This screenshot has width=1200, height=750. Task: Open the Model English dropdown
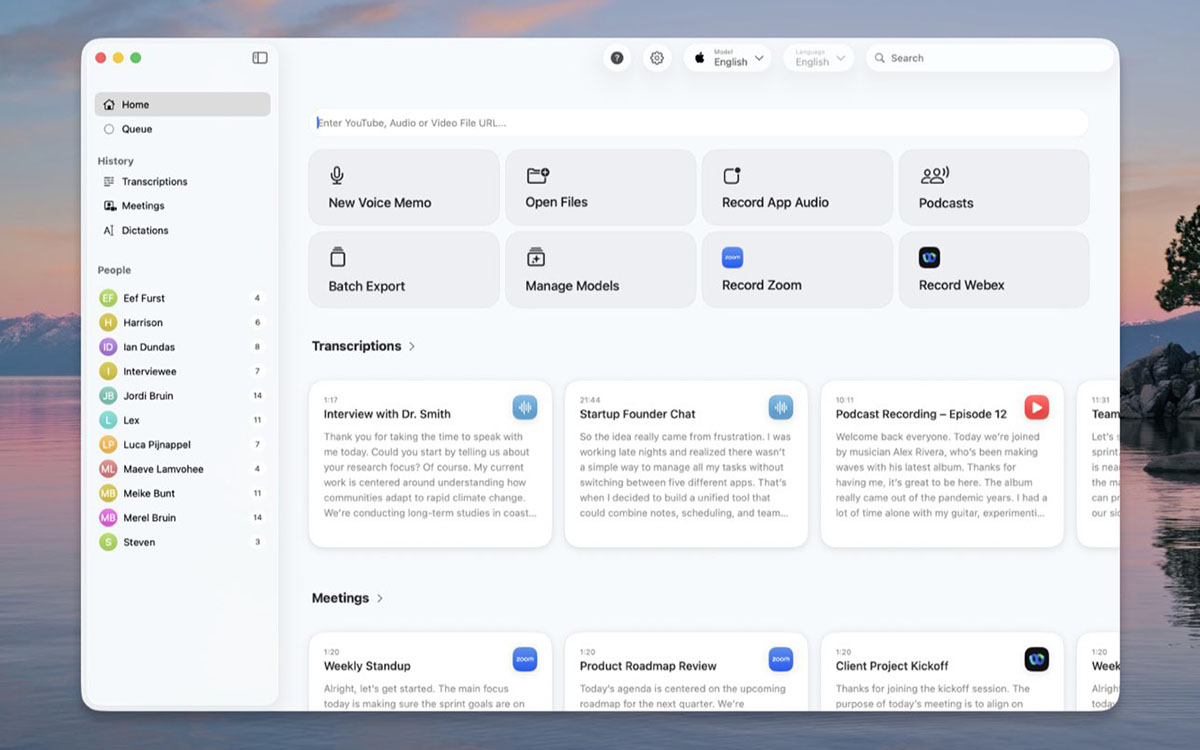727,58
